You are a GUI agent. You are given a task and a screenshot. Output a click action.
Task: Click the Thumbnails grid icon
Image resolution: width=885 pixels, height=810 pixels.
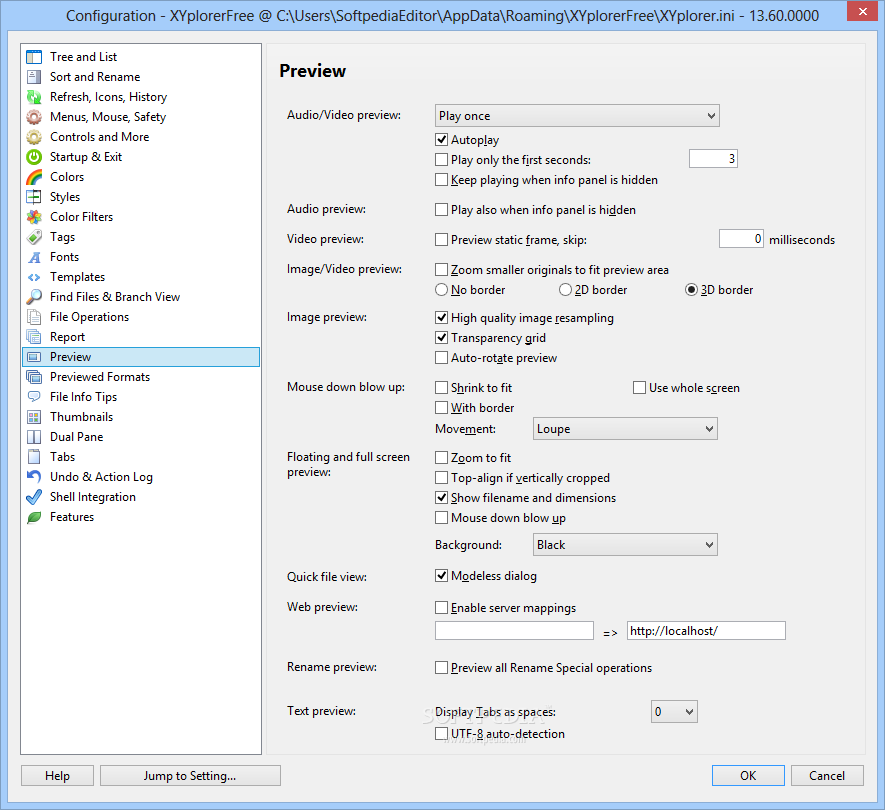point(34,417)
